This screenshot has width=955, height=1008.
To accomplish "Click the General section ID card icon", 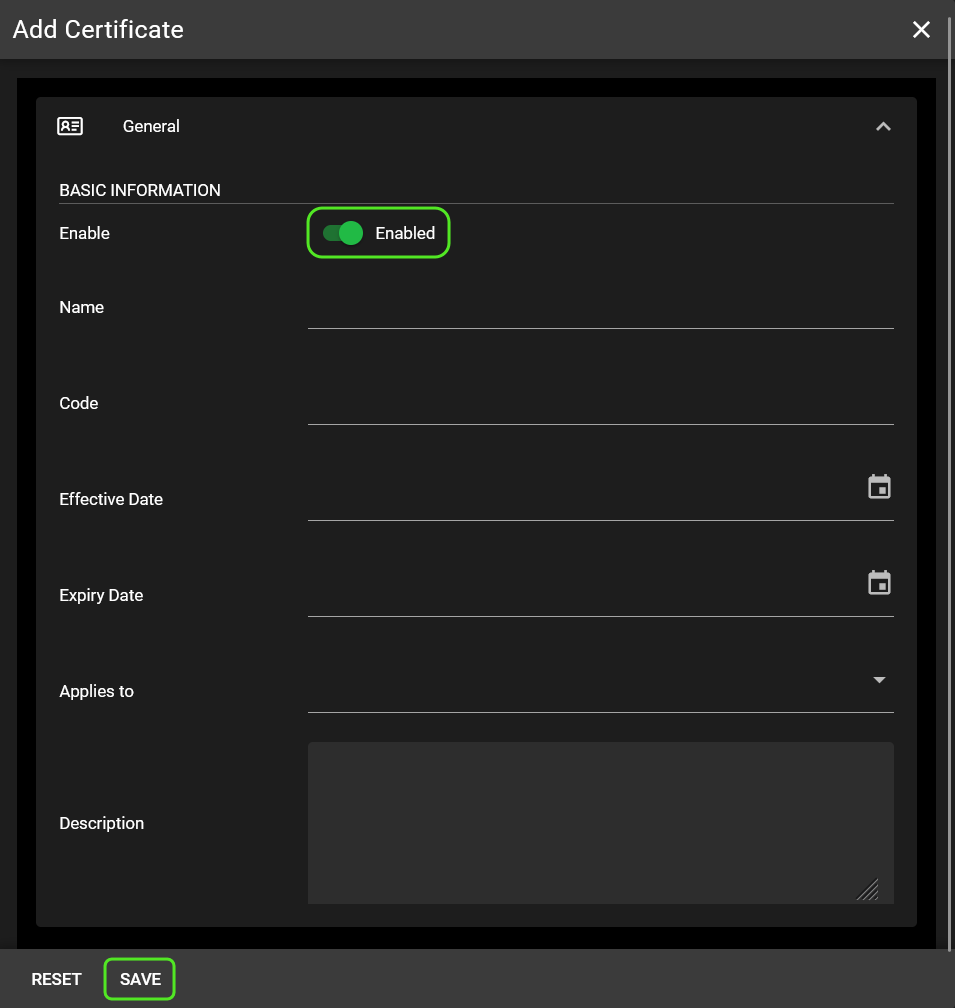I will pyautogui.click(x=70, y=126).
